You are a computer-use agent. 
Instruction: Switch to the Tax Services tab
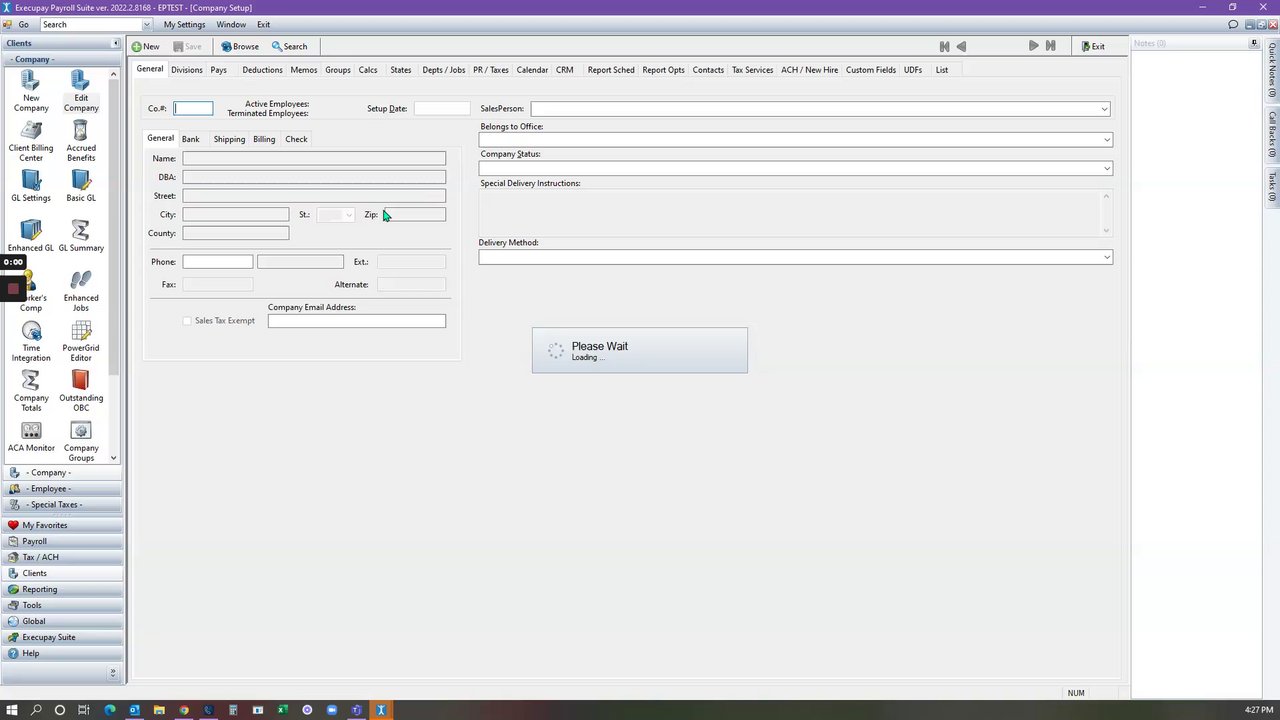752,70
